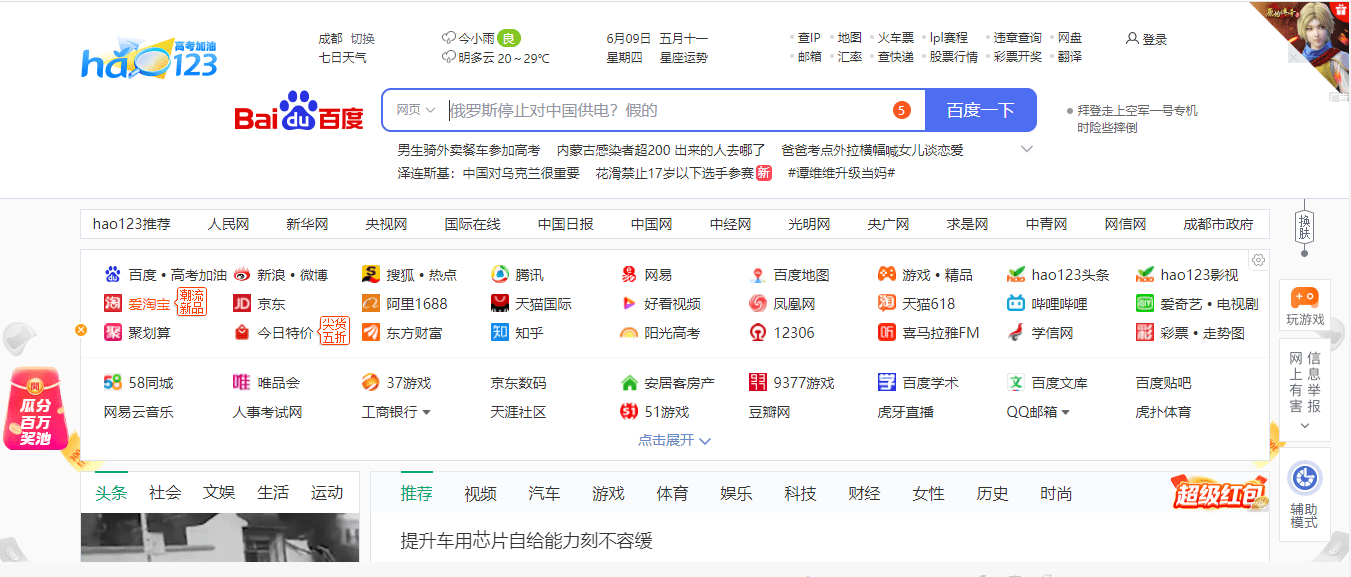Click 切换 to change city from 成都

coord(364,38)
